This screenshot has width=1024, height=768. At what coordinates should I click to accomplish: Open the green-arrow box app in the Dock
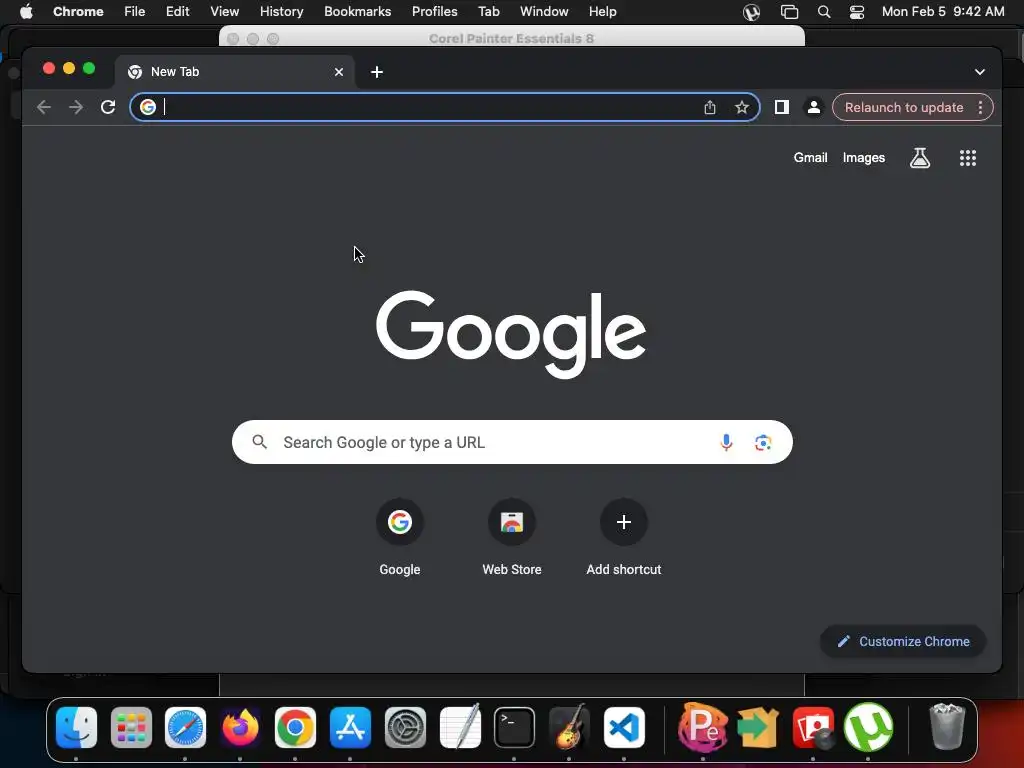click(758, 727)
